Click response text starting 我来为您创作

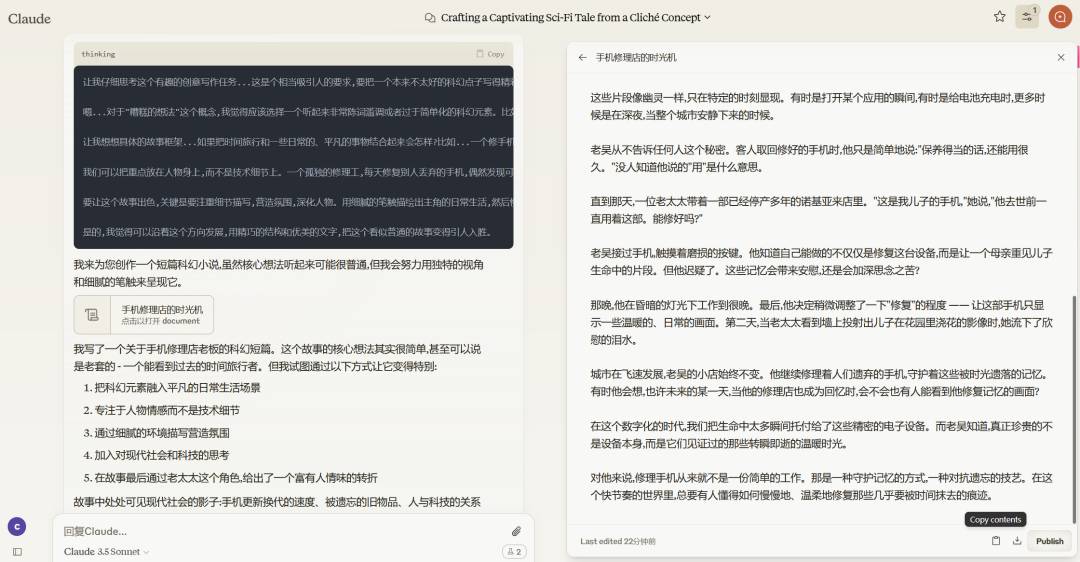click(x=279, y=273)
